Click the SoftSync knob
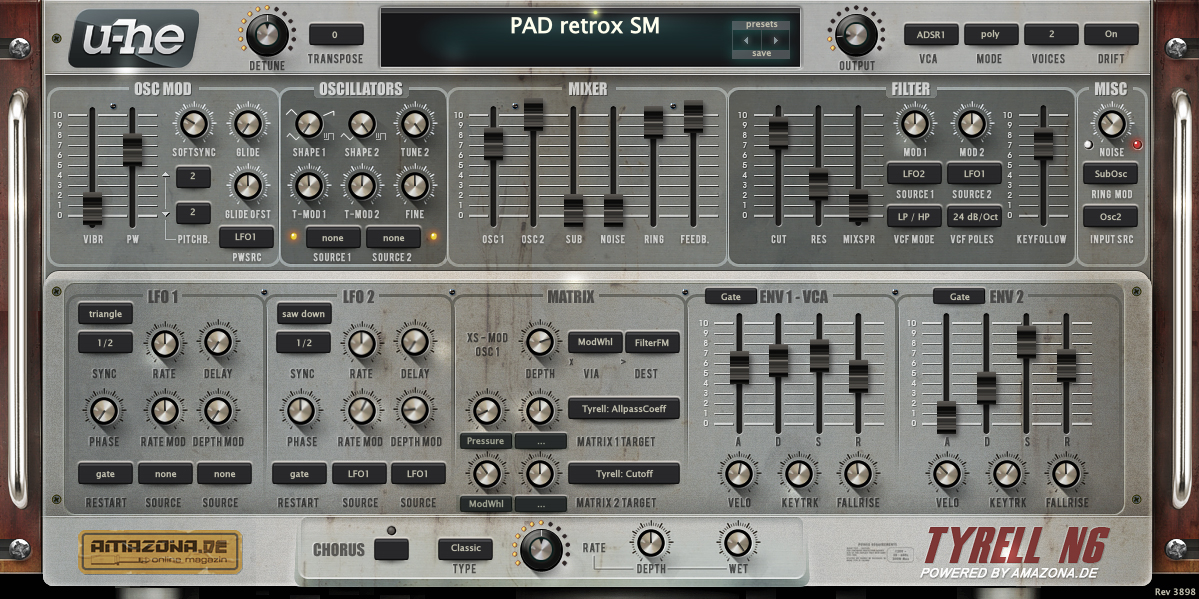This screenshot has height=599, width=1199. (x=193, y=122)
